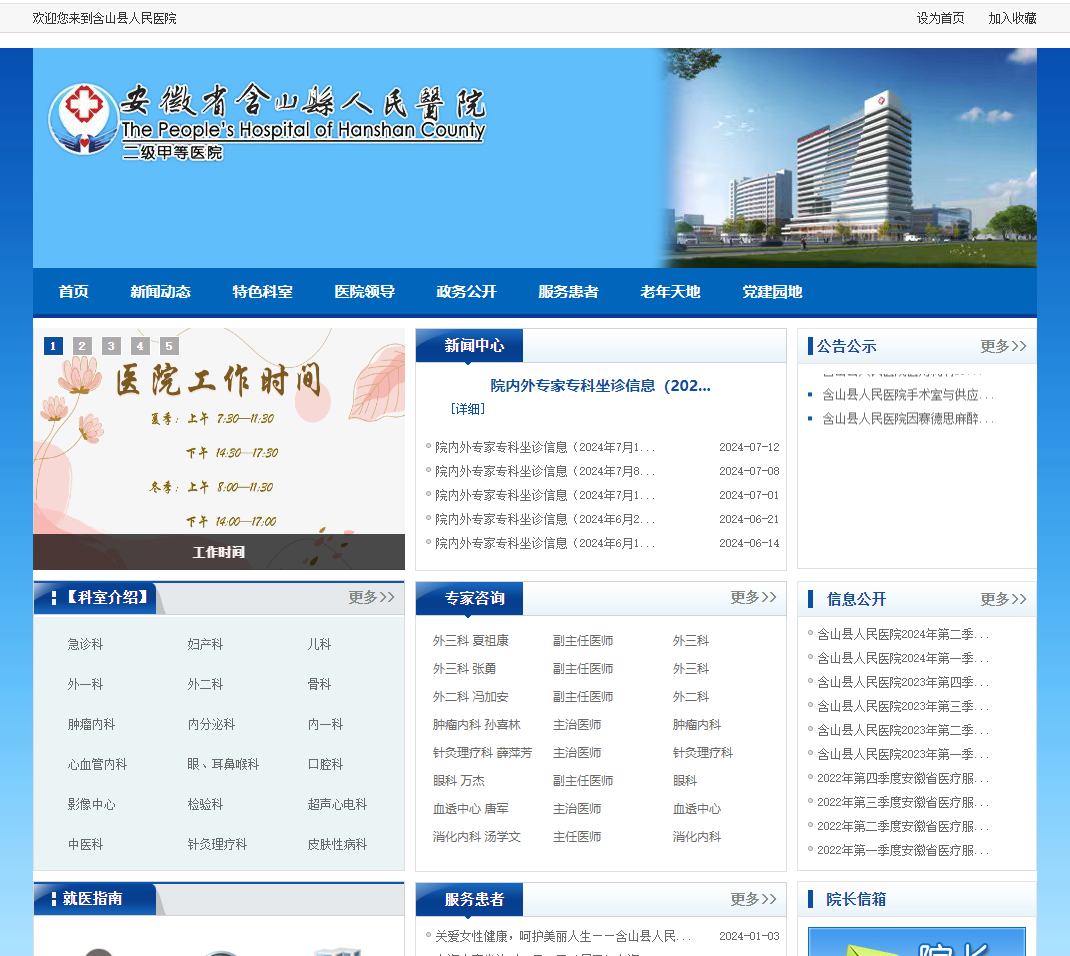The height and width of the screenshot is (956, 1070).
Task: Open expert 外二科 冯加安
Action: pyautogui.click(x=471, y=697)
